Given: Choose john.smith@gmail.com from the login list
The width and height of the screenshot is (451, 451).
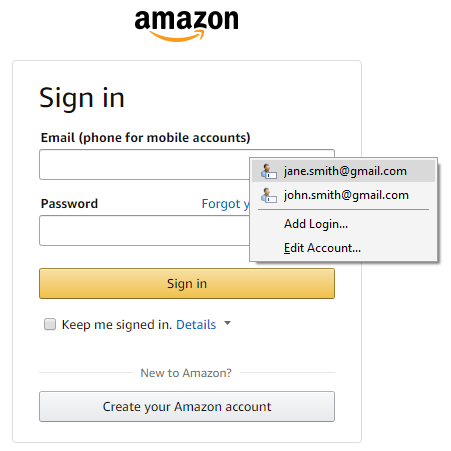Looking at the screenshot, I should [343, 195].
